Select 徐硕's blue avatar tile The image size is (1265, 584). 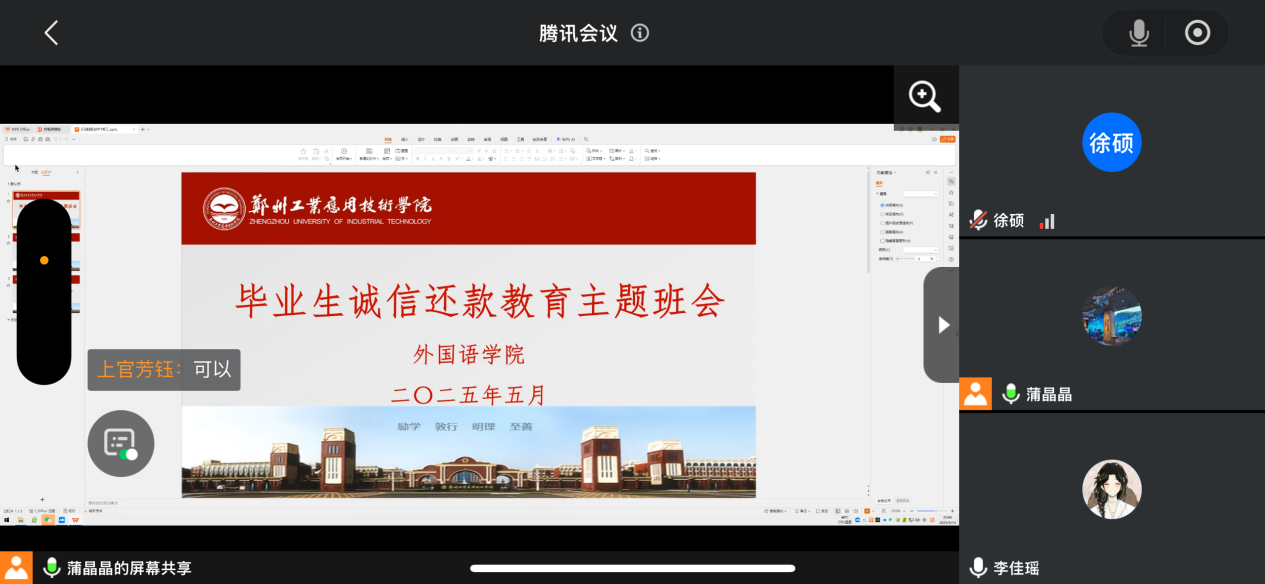[1111, 143]
